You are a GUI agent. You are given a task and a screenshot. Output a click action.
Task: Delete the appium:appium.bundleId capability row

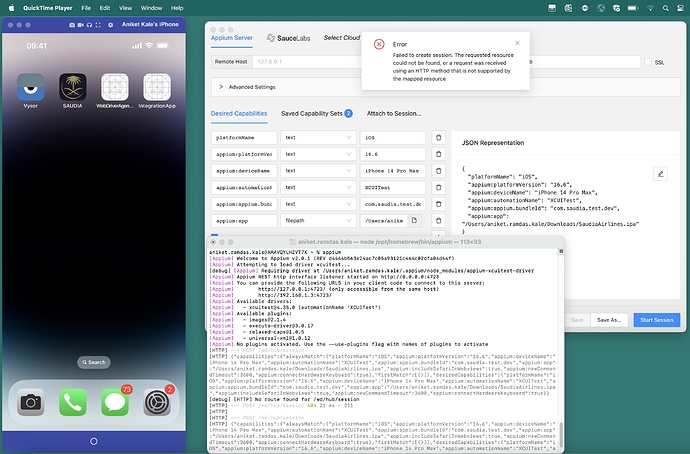tap(438, 204)
